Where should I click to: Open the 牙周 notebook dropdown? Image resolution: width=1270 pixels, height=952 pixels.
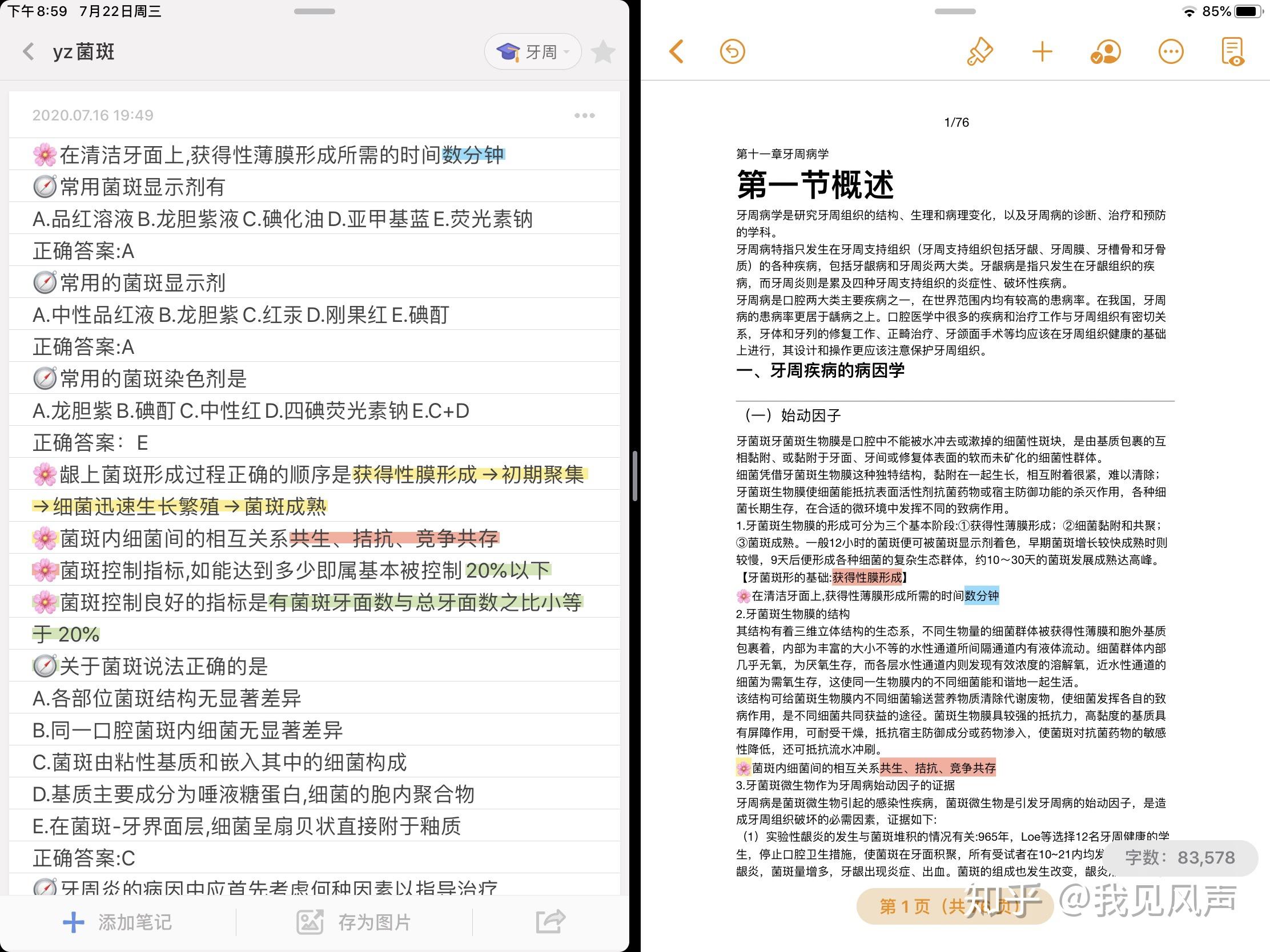coord(532,52)
